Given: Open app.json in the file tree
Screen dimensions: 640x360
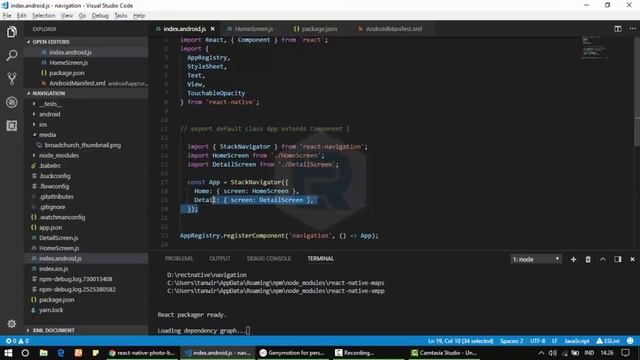Looking at the screenshot, I should click(51, 228).
